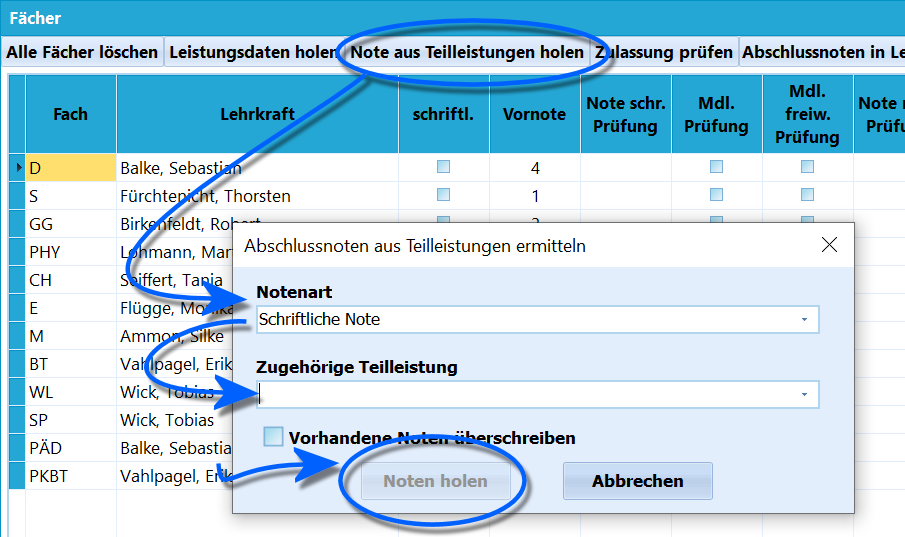Enable 'Vorhandene Noten überschreiben' checkbox
Screen dimensions: 905x537
coord(273,437)
